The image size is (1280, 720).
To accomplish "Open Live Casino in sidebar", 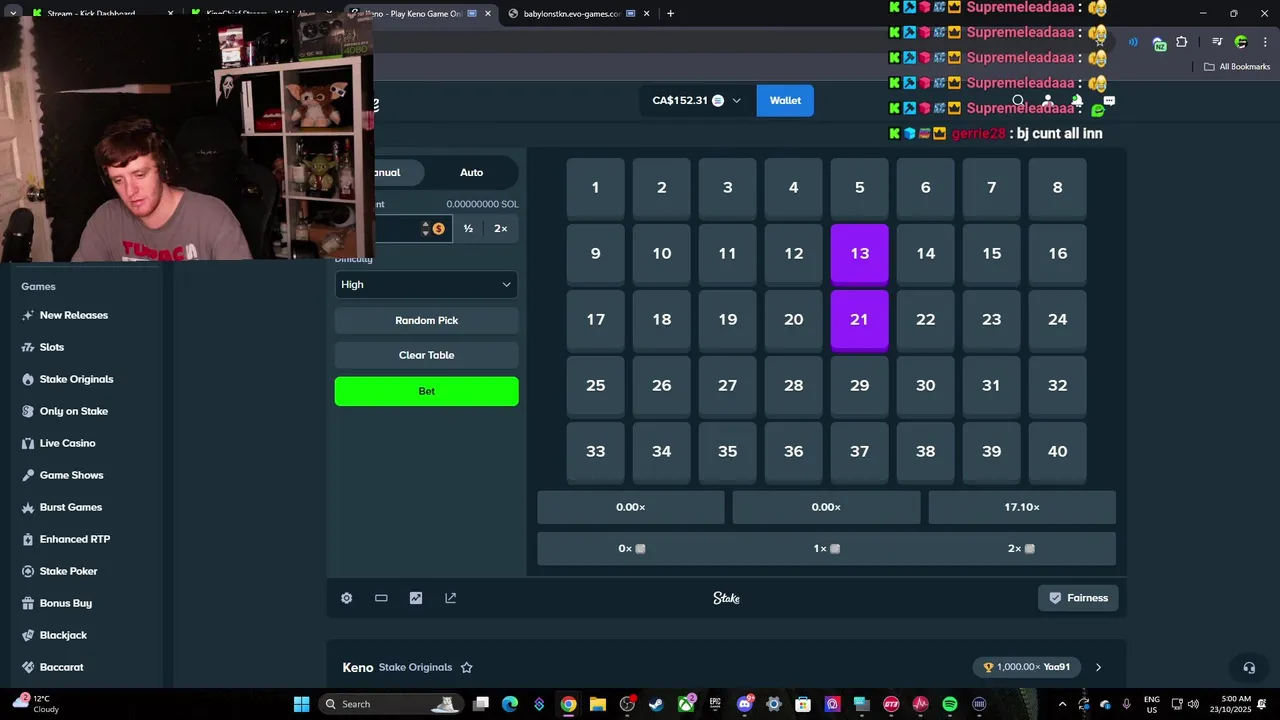I will point(59,443).
